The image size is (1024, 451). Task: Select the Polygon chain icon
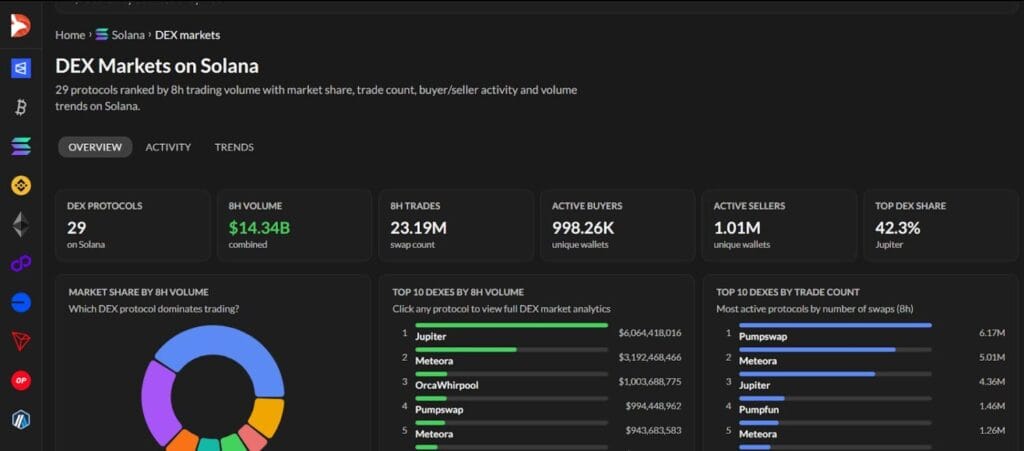(21, 264)
